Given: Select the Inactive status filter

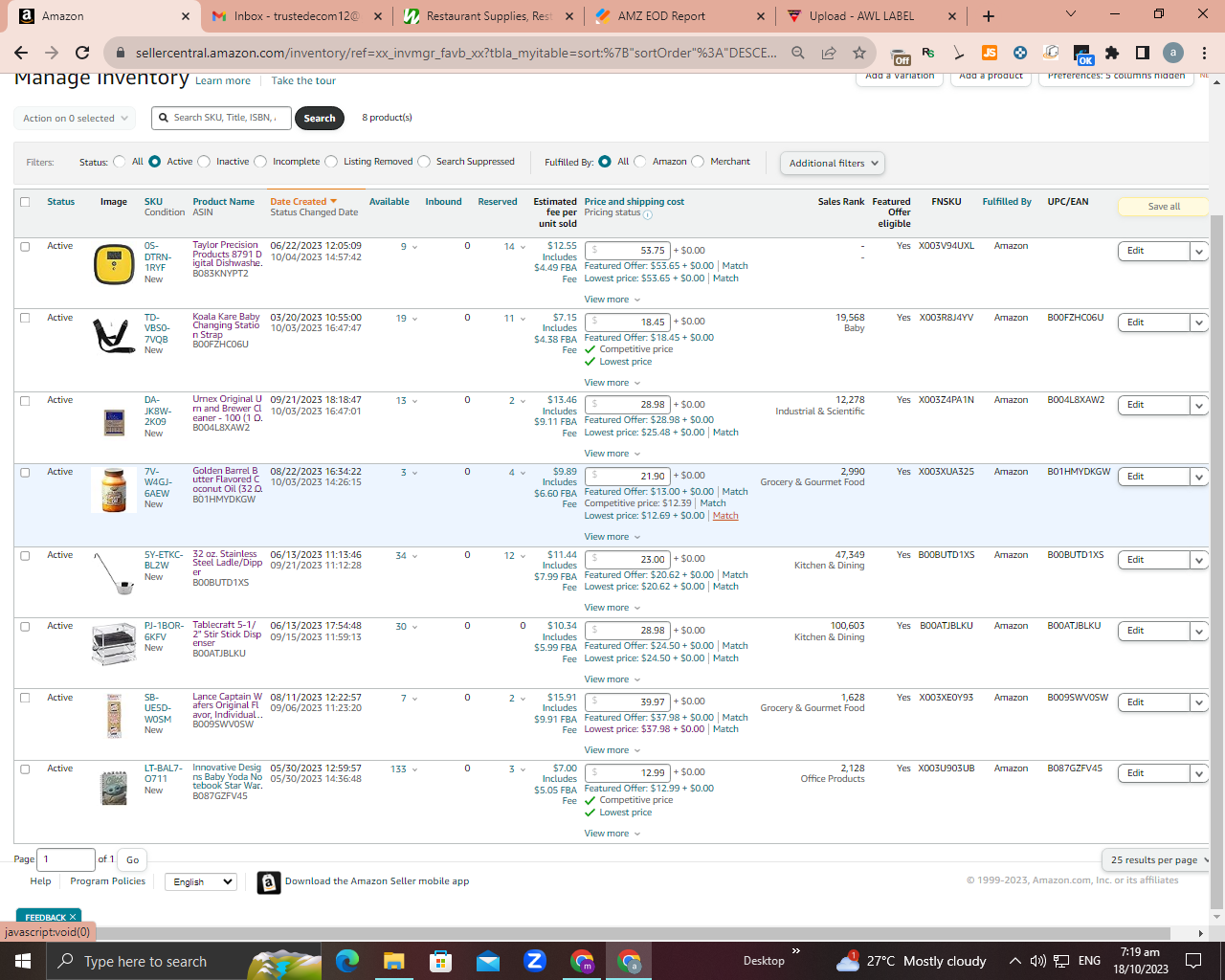Looking at the screenshot, I should click(x=204, y=162).
